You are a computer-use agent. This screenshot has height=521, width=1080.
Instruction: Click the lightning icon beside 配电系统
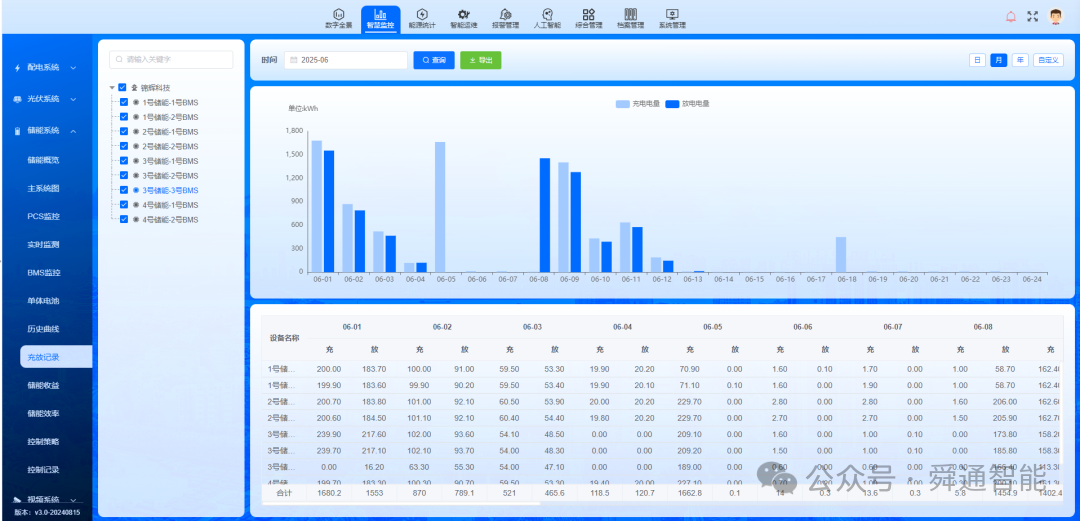pyautogui.click(x=18, y=68)
